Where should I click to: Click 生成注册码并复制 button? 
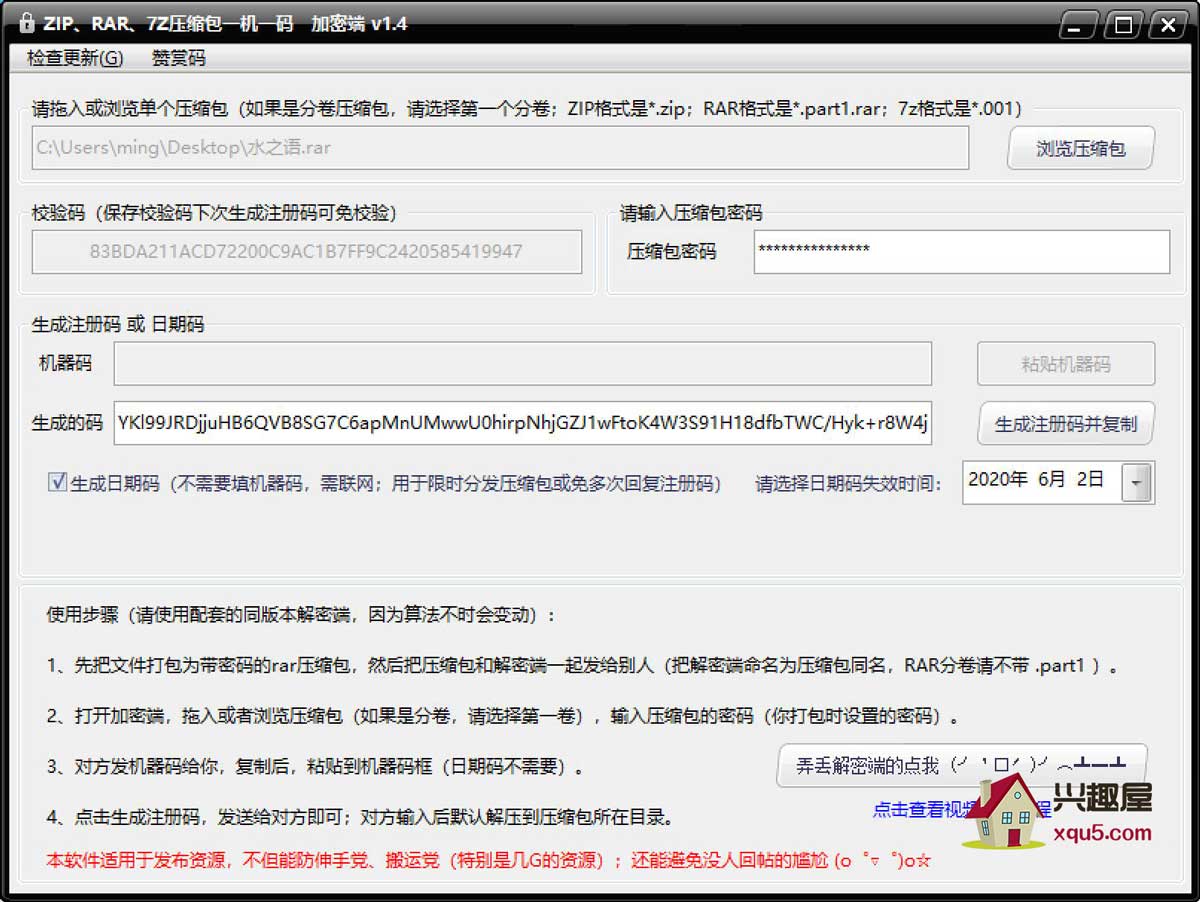point(1065,424)
